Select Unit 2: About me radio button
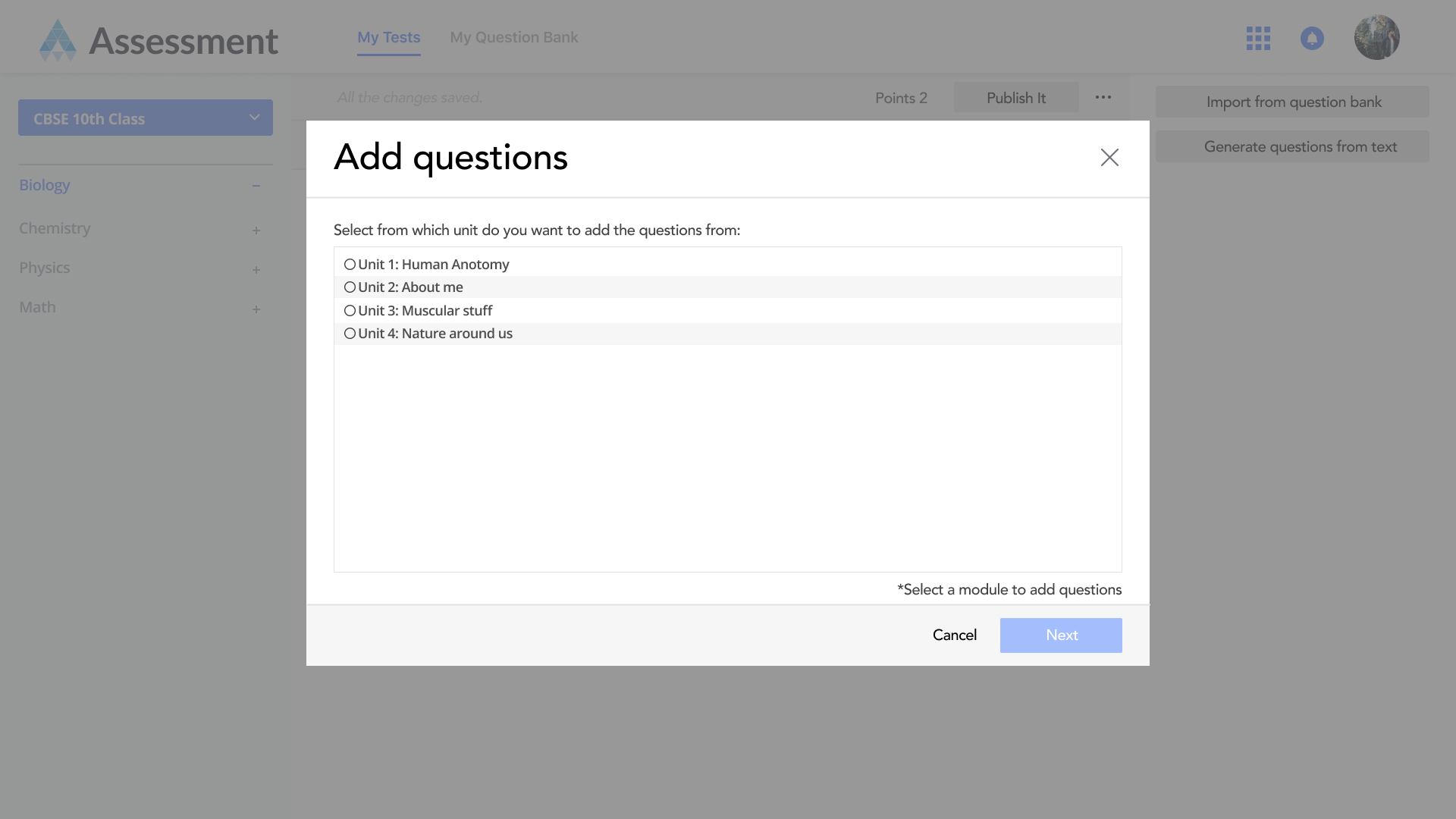1456x819 pixels. [350, 287]
